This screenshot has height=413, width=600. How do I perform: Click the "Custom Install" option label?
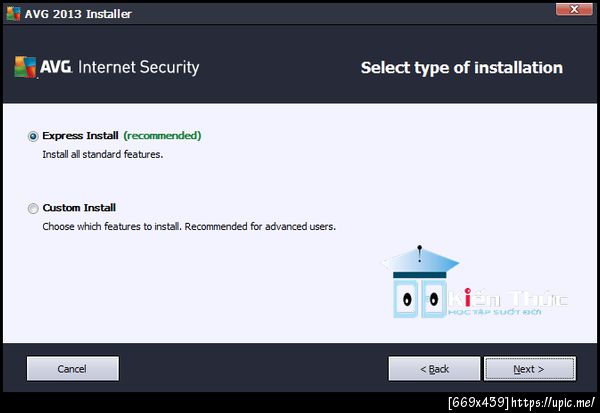(79, 208)
